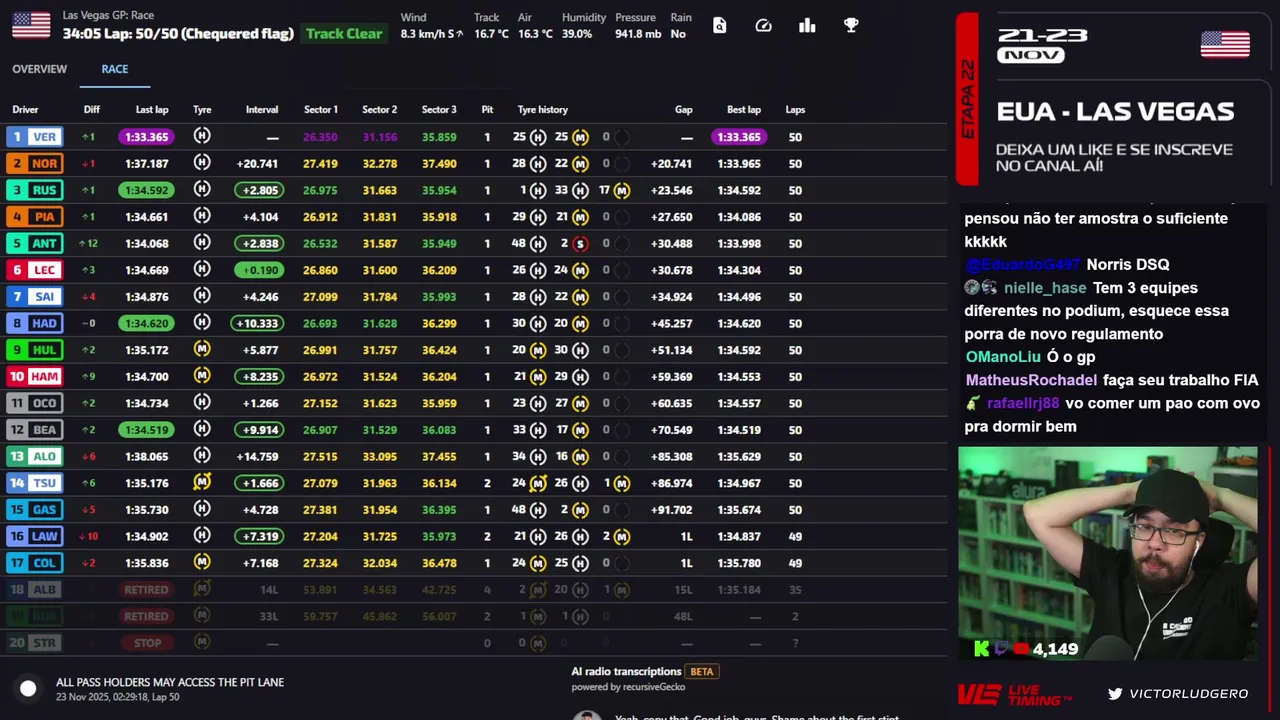Viewport: 1280px width, 720px height.
Task: Click the VE Live Timing logo
Action: click(1014, 694)
